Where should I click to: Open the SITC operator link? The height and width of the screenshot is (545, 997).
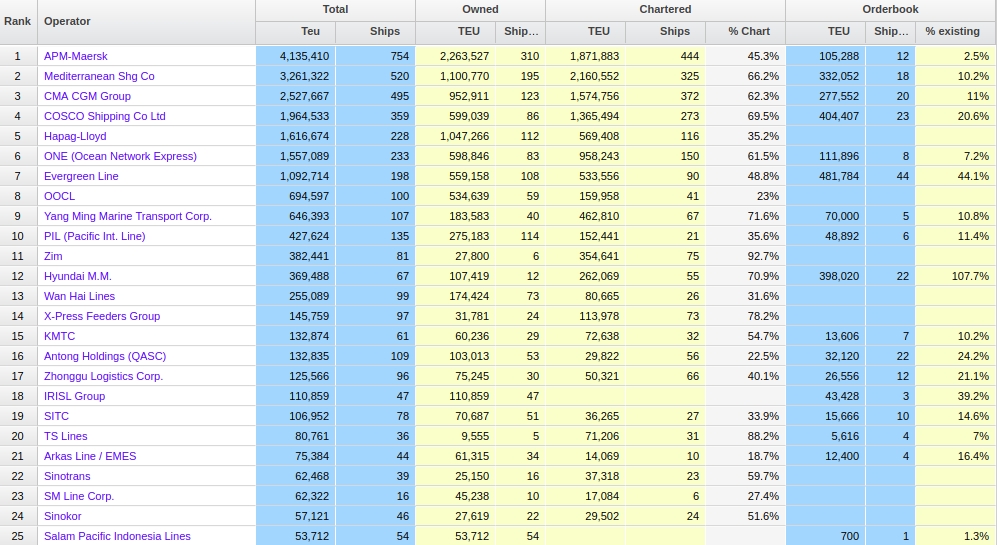point(56,417)
